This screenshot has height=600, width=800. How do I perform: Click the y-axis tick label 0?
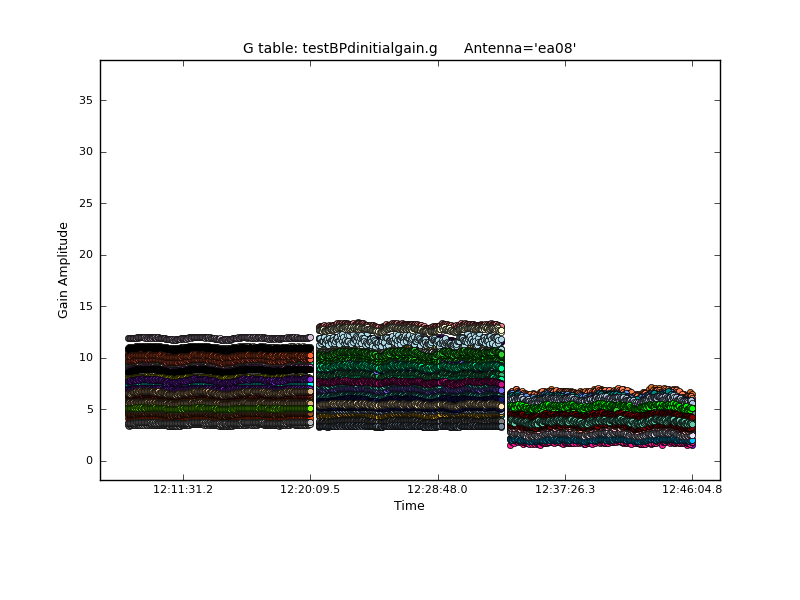coord(88,461)
